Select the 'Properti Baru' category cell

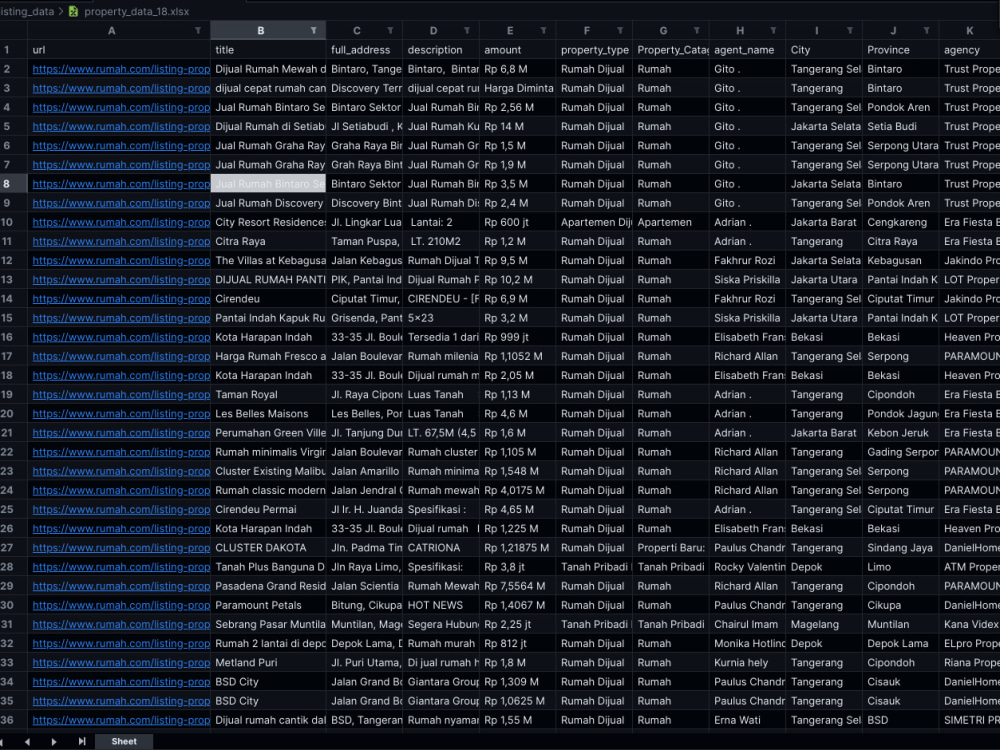click(670, 547)
